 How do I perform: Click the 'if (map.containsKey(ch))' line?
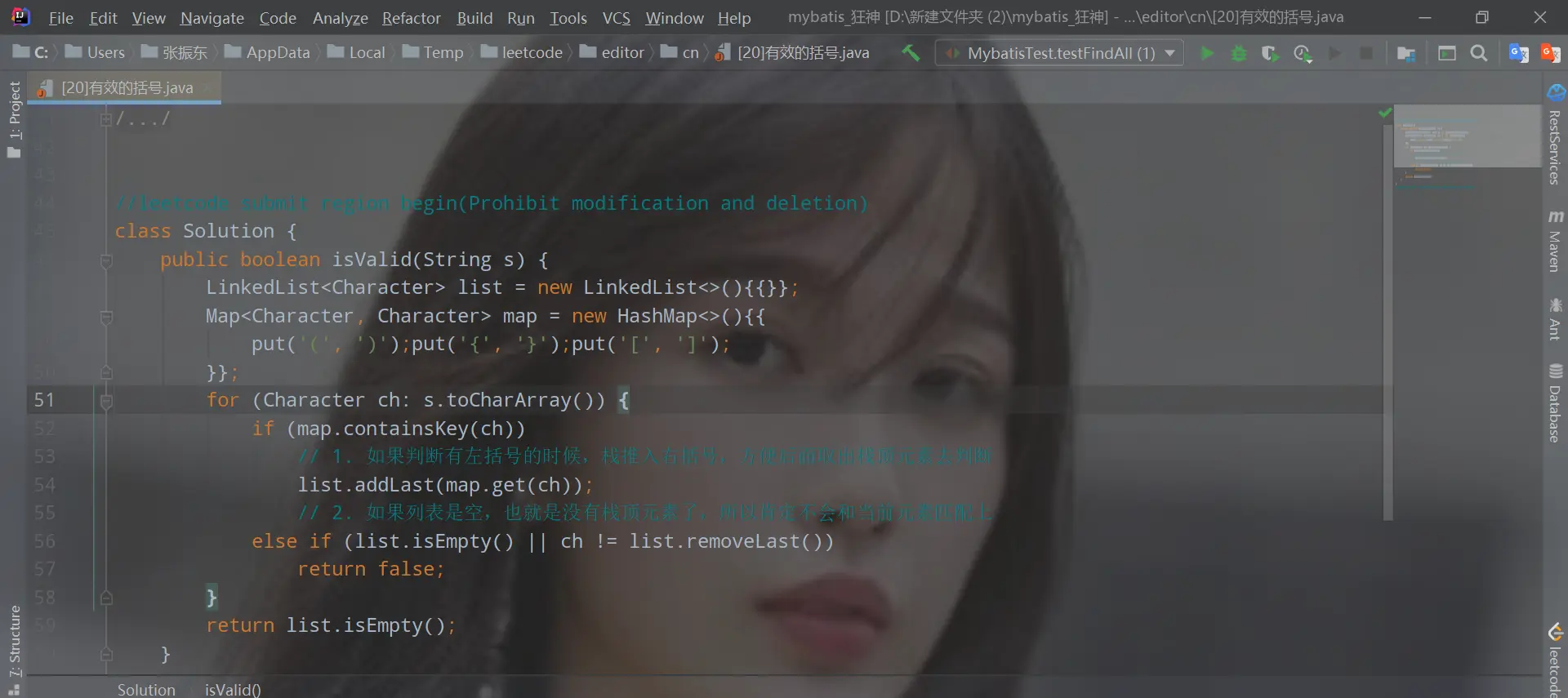389,429
